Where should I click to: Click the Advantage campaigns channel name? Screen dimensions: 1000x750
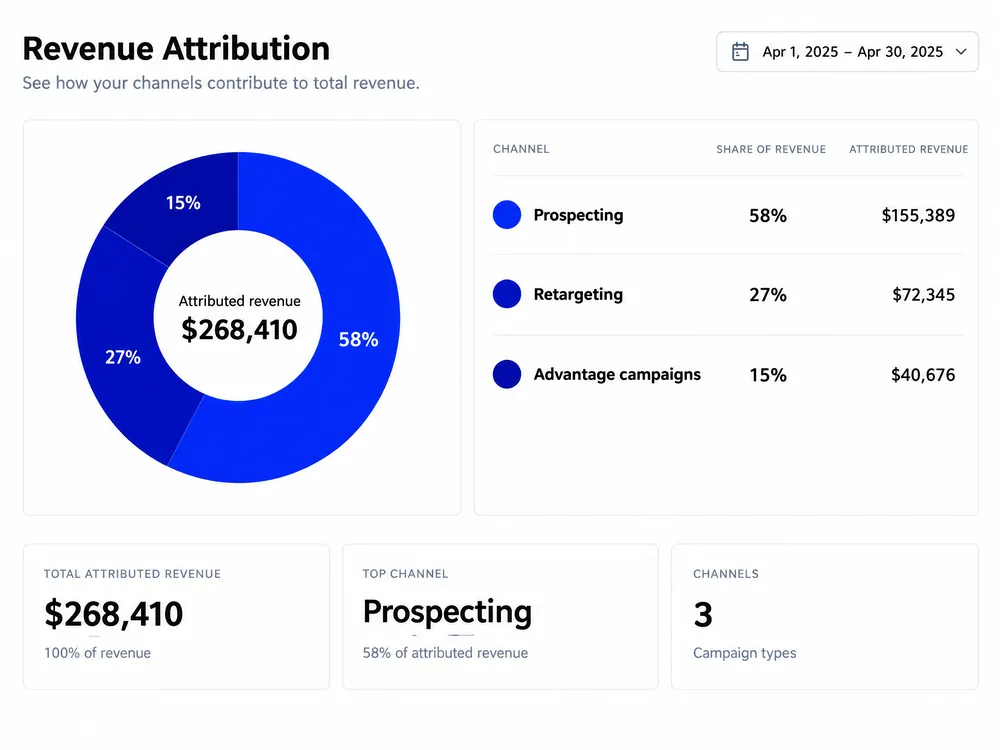617,374
